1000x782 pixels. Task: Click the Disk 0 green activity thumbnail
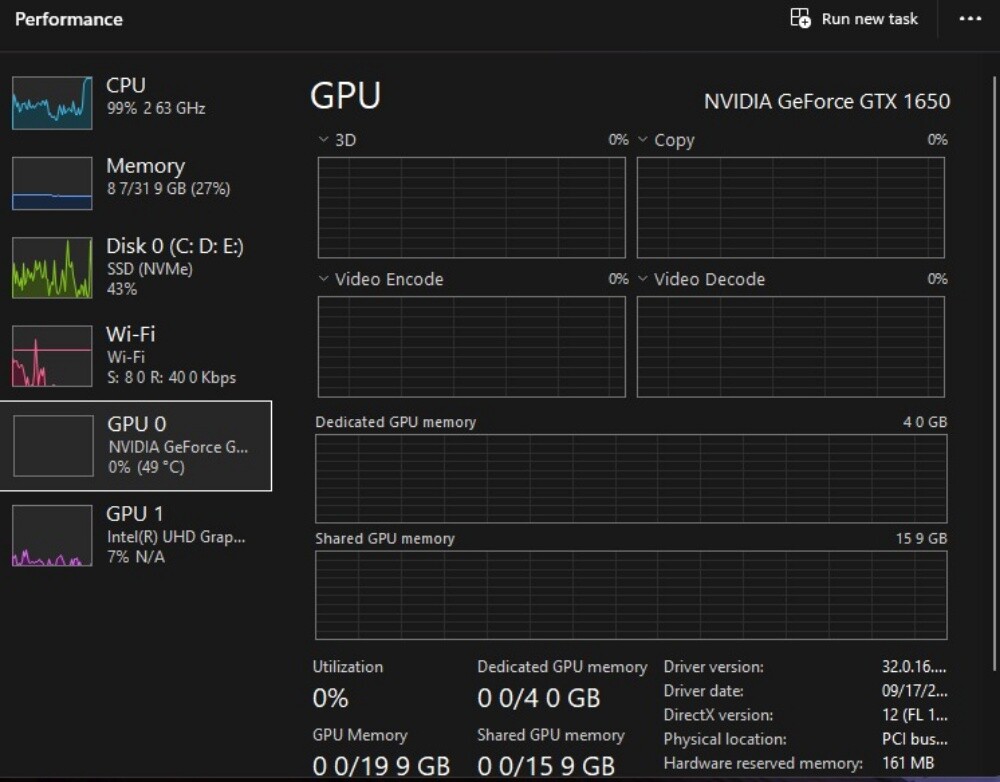click(52, 267)
